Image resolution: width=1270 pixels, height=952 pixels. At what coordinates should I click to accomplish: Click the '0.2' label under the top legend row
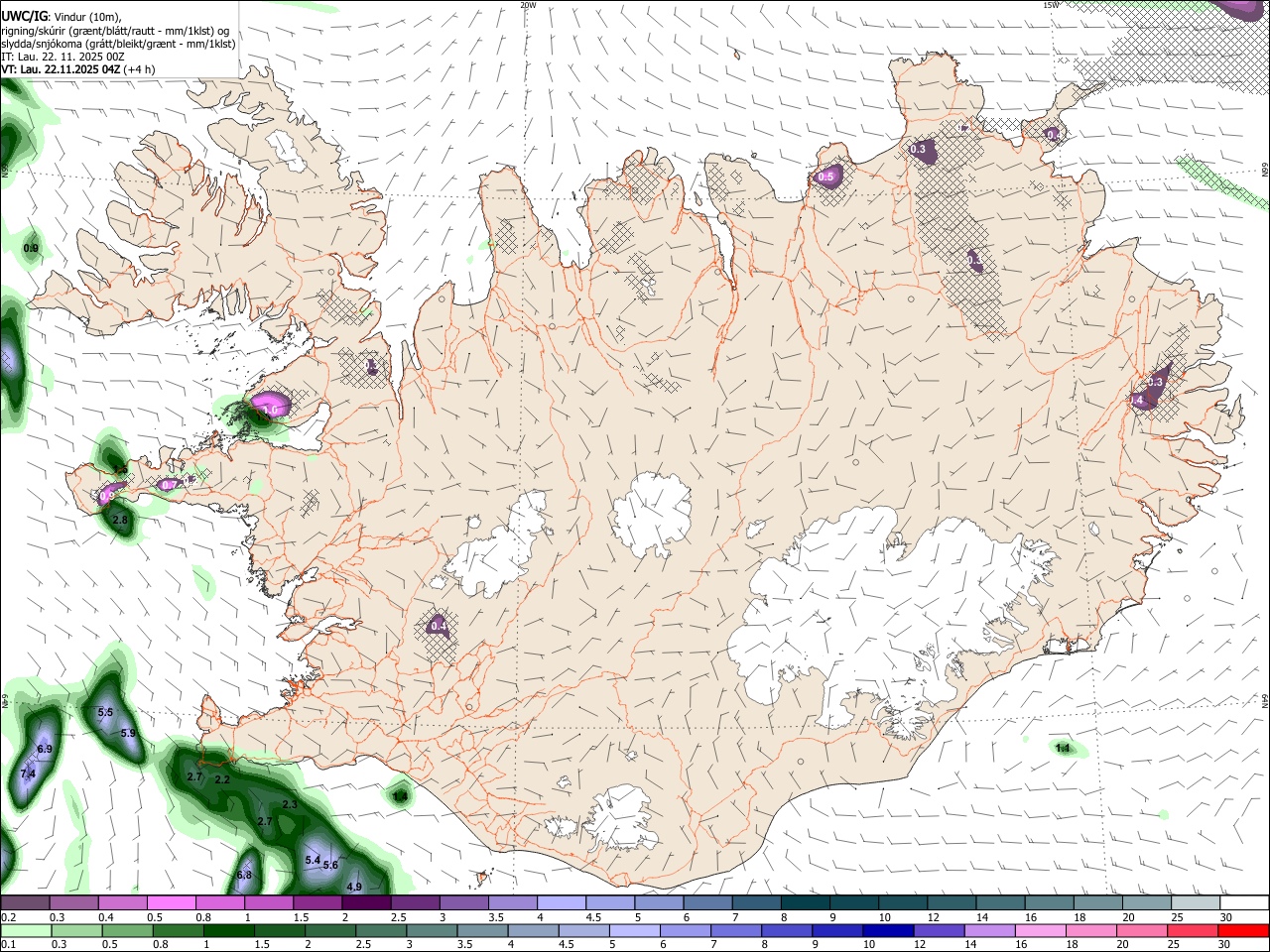(x=8, y=917)
